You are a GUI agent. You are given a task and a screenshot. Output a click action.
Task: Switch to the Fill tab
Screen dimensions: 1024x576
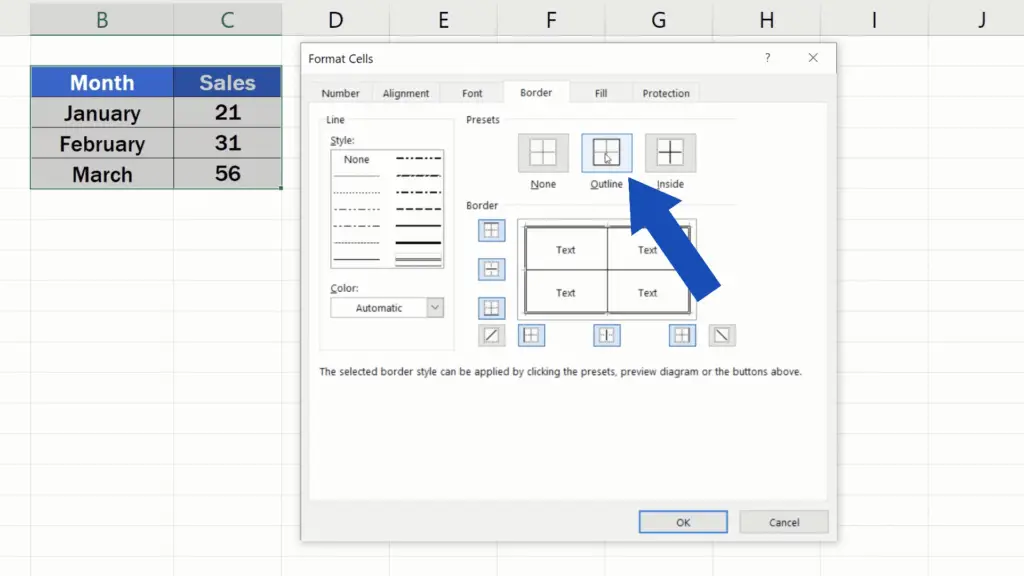[601, 93]
